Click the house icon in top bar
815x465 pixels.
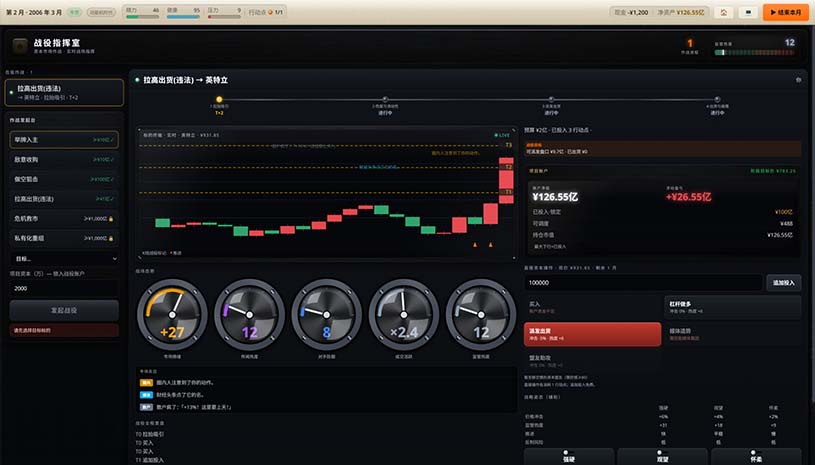(724, 12)
